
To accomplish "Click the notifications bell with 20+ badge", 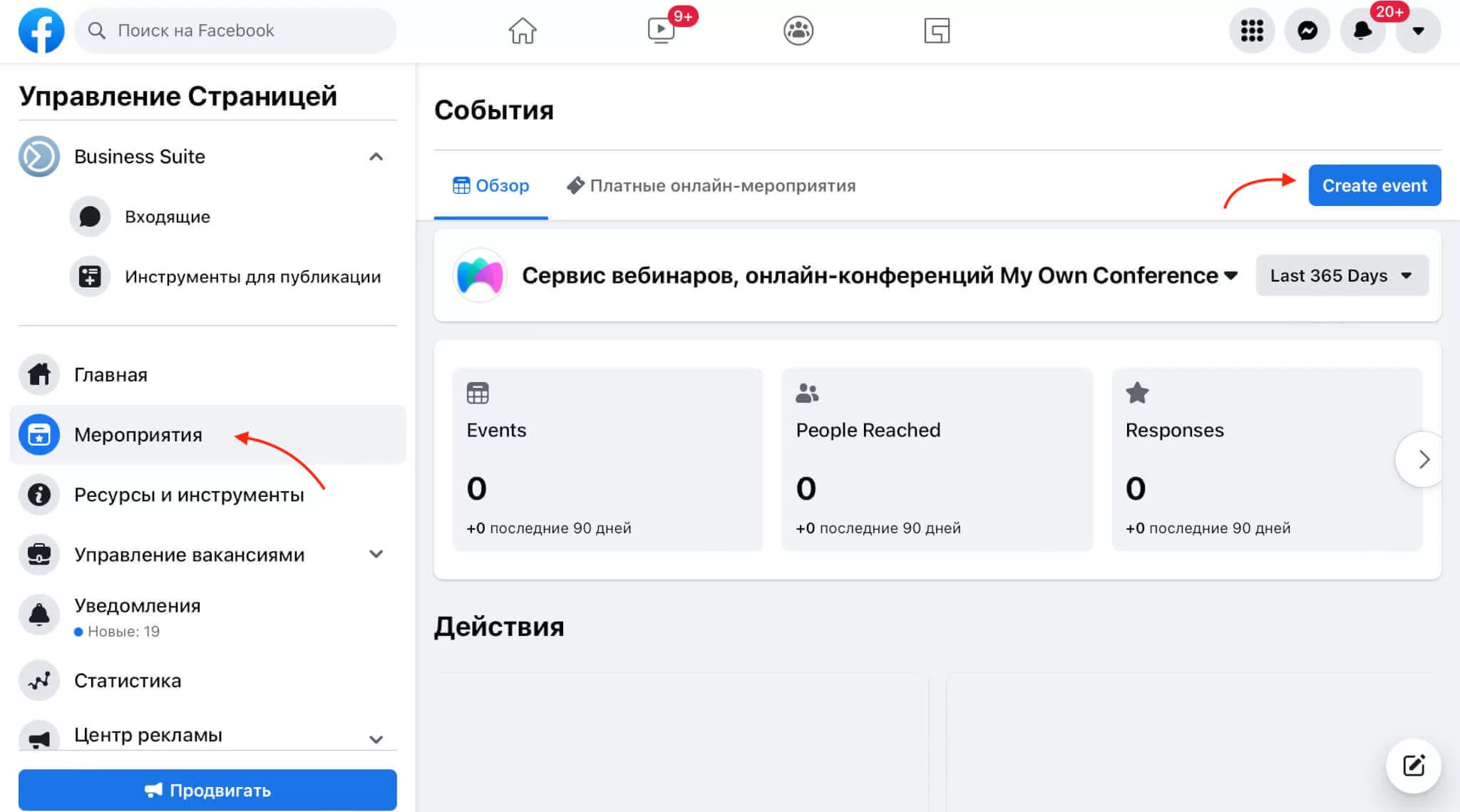I will pos(1362,31).
